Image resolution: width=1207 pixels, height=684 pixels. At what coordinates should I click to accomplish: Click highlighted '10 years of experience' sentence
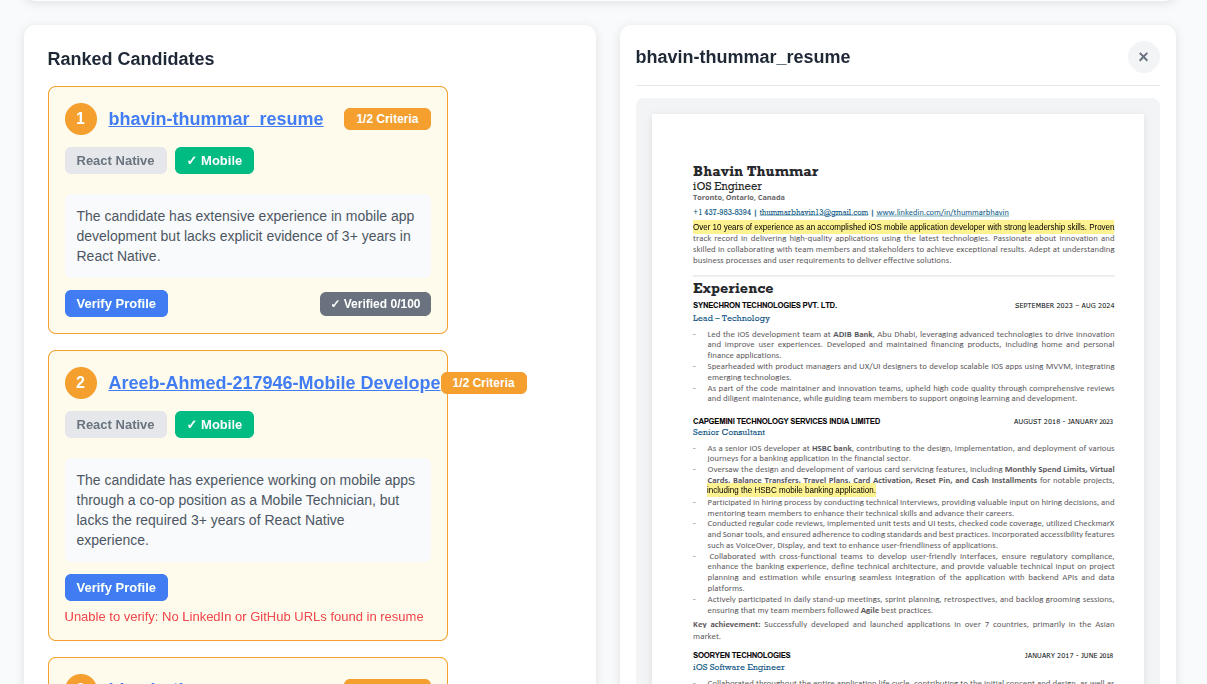pyautogui.click(x=903, y=227)
